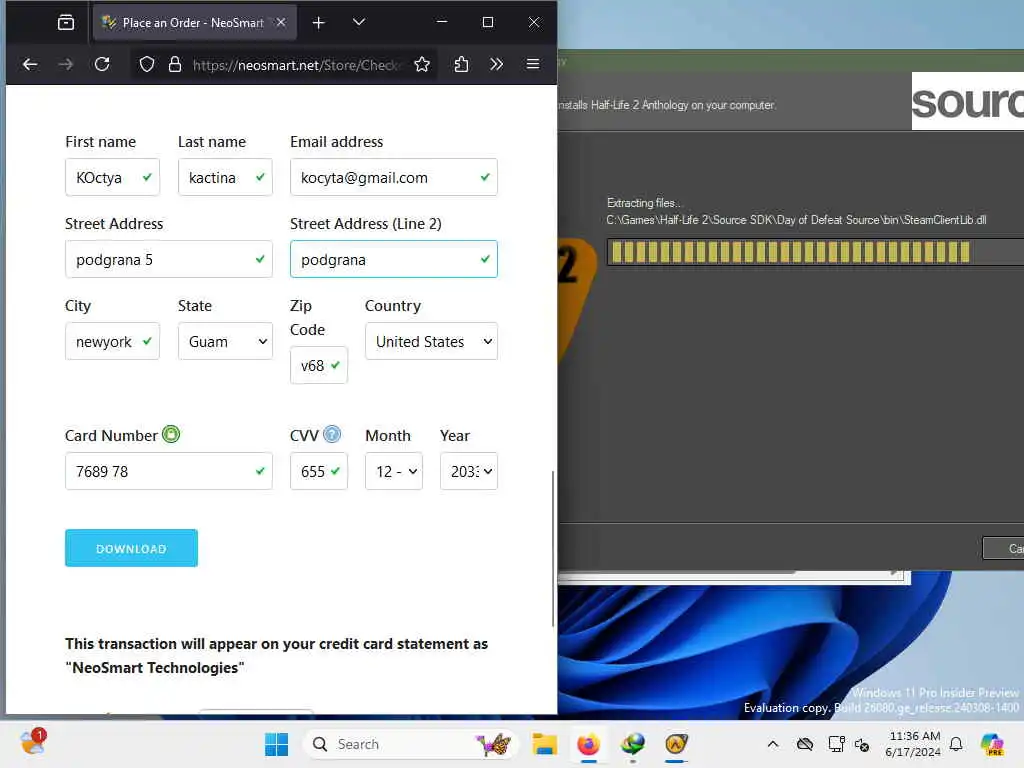Image resolution: width=1024 pixels, height=768 pixels.
Task: Open the tracking protection shield icon
Action: tap(147, 64)
